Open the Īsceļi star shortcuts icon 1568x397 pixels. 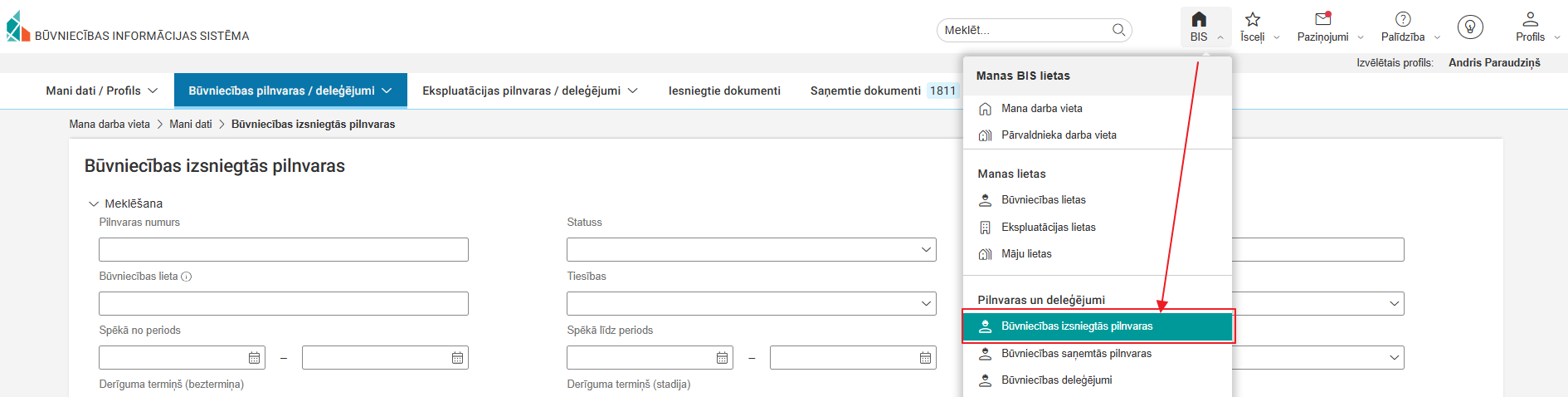[x=1253, y=20]
